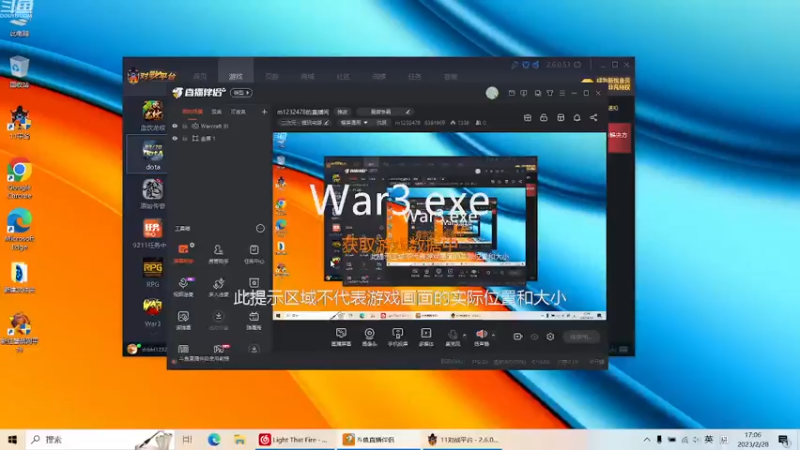
Task: Select the War3 game in the sidebar
Action: coord(153,312)
